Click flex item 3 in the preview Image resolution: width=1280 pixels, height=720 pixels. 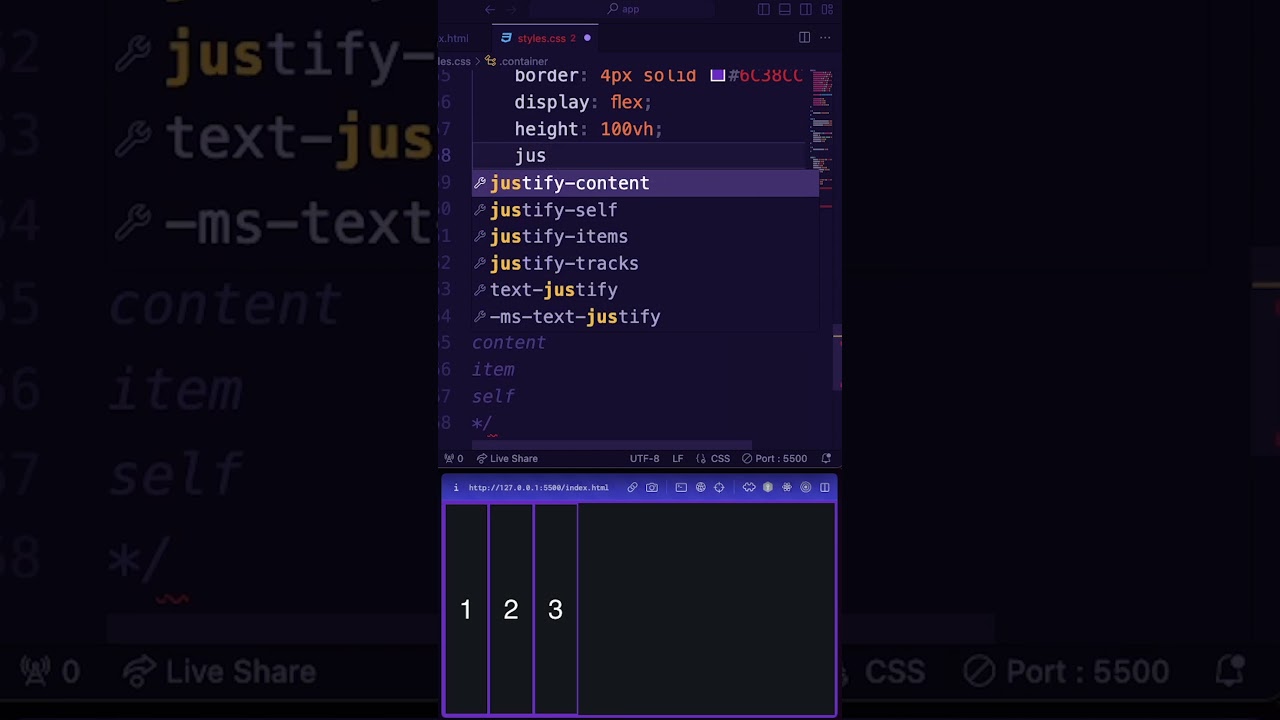point(556,609)
